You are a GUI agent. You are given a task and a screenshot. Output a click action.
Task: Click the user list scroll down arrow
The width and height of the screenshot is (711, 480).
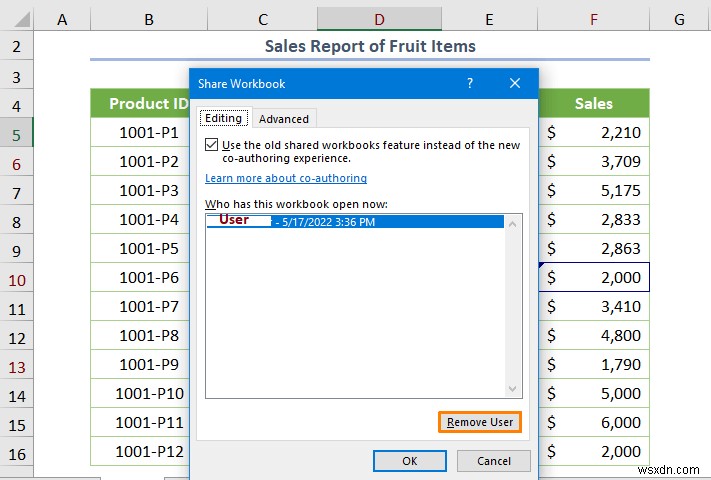(x=513, y=389)
